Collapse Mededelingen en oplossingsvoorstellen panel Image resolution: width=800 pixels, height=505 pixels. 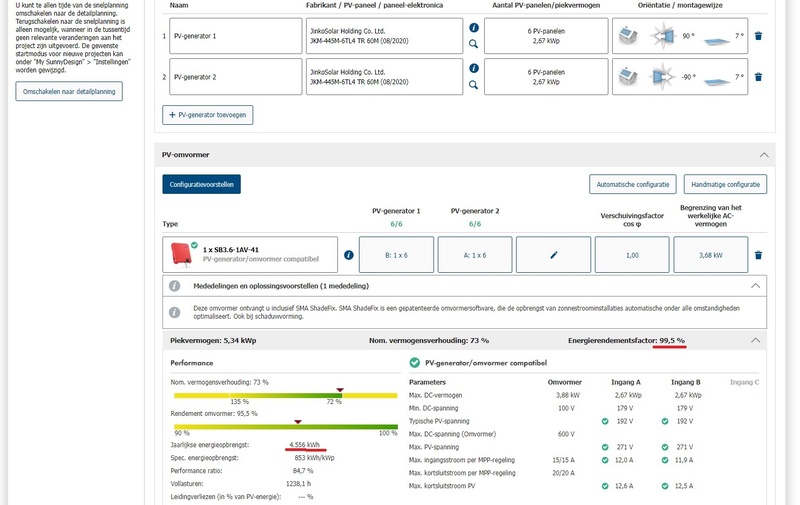755,286
